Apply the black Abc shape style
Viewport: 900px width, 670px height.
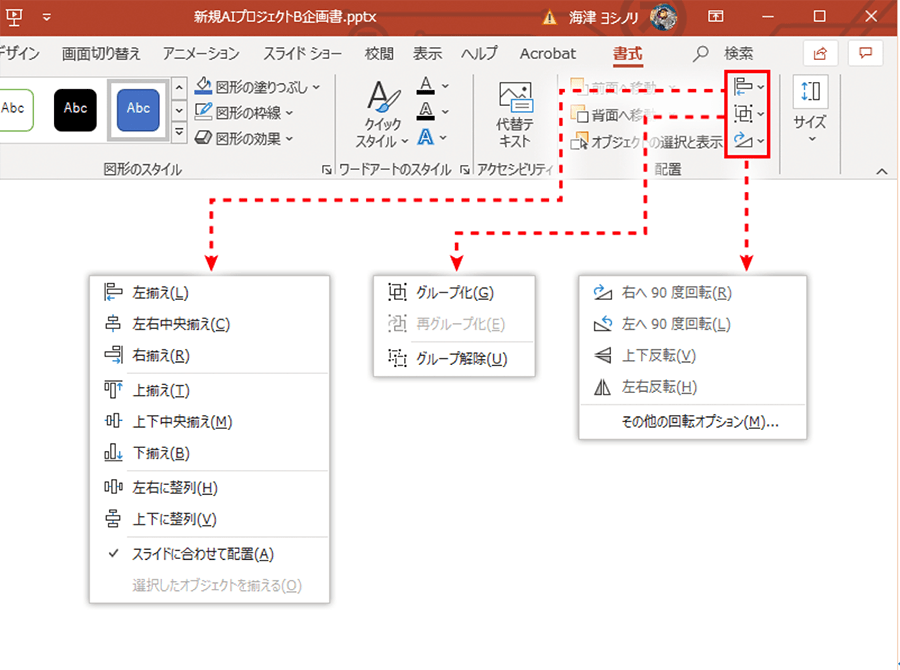pyautogui.click(x=75, y=110)
